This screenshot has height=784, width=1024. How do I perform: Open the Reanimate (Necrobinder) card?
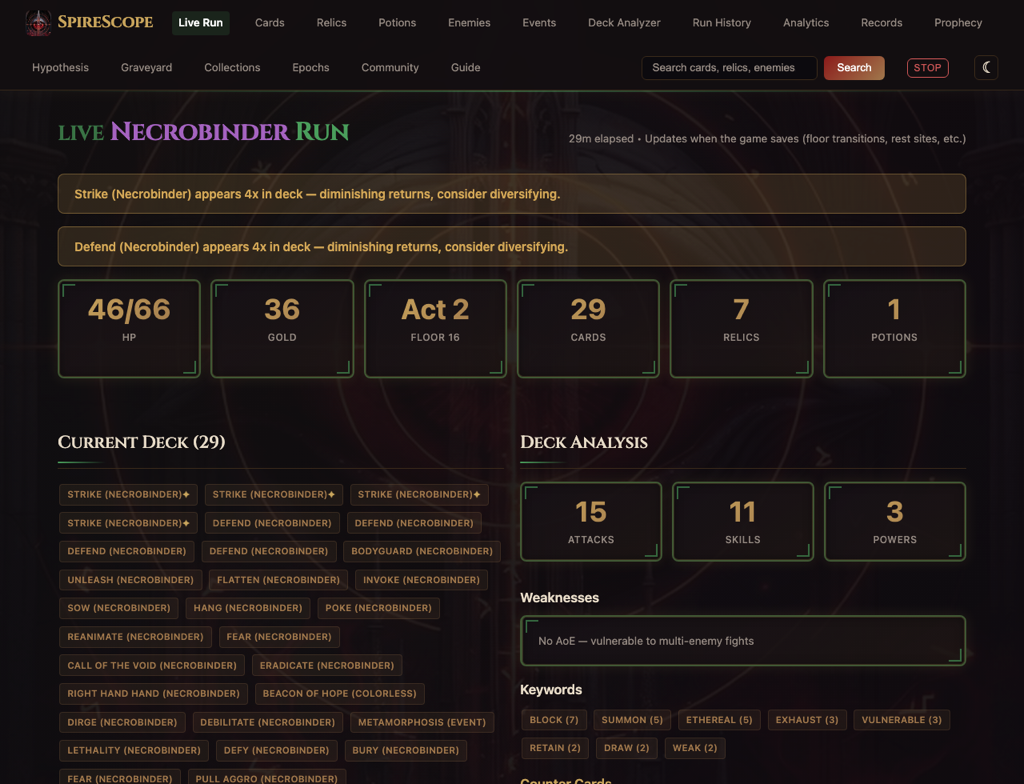(135, 637)
